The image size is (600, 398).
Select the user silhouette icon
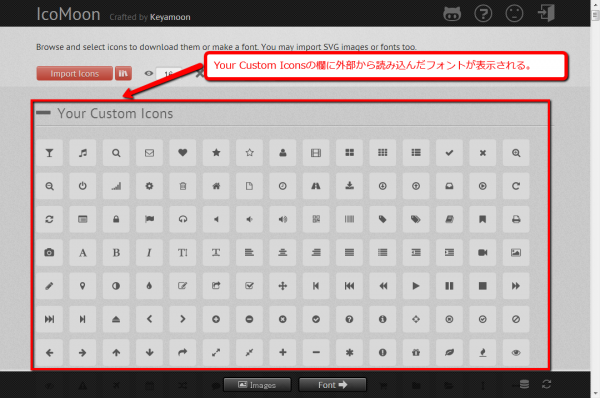[x=283, y=153]
